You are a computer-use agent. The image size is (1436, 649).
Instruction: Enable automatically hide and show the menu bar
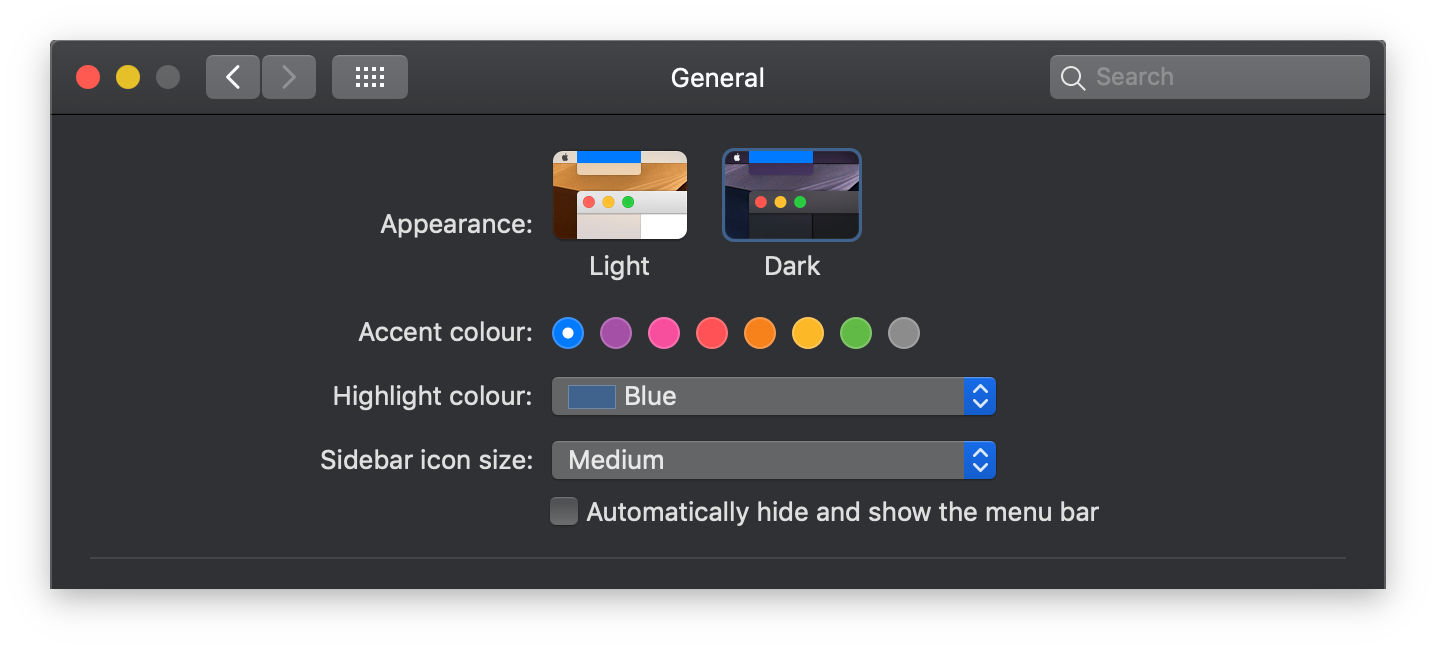pos(563,511)
